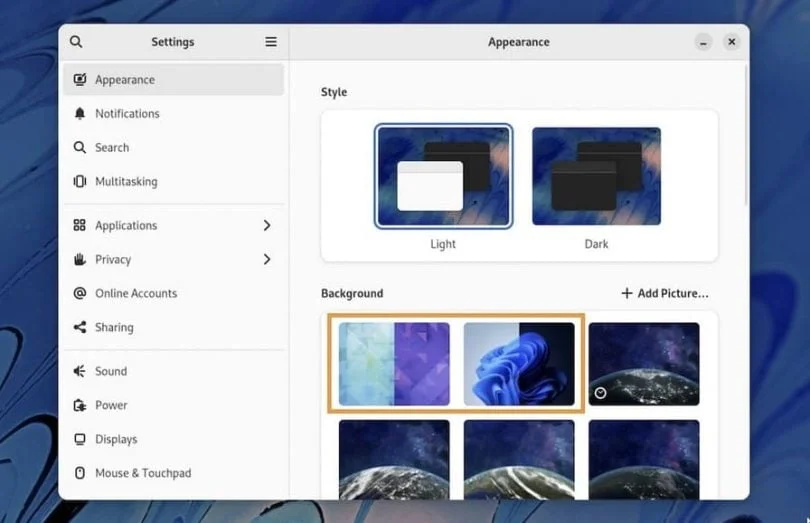Expand the Applications submenu chevron
The image size is (810, 523).
(x=267, y=225)
